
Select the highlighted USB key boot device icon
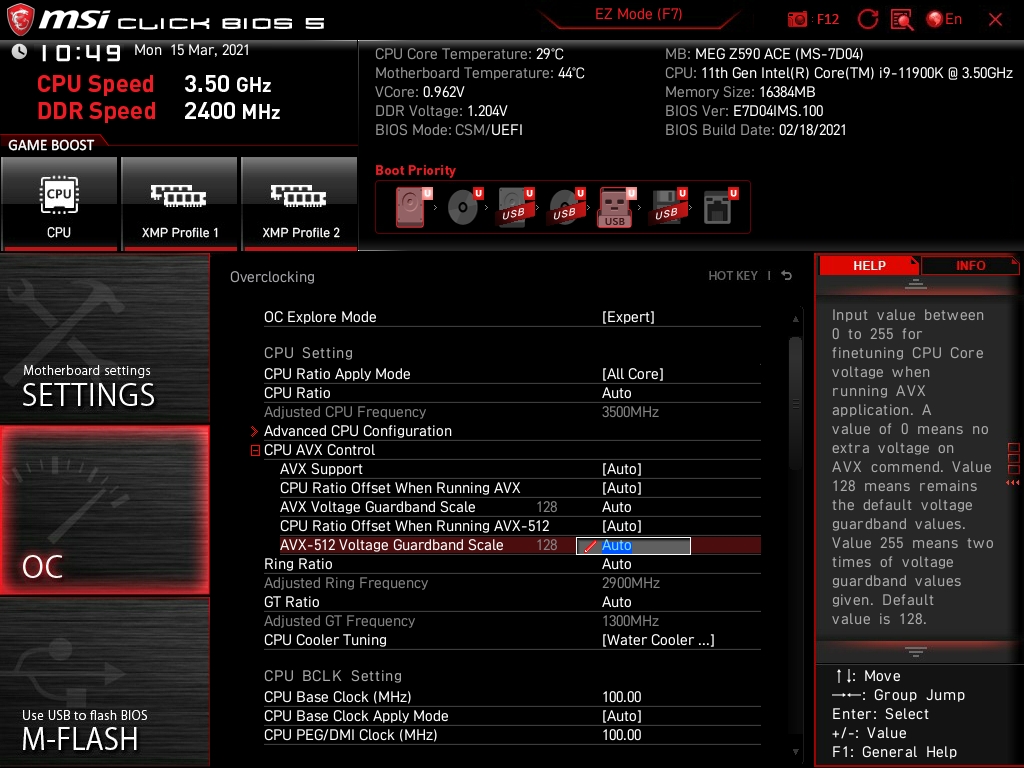point(616,208)
